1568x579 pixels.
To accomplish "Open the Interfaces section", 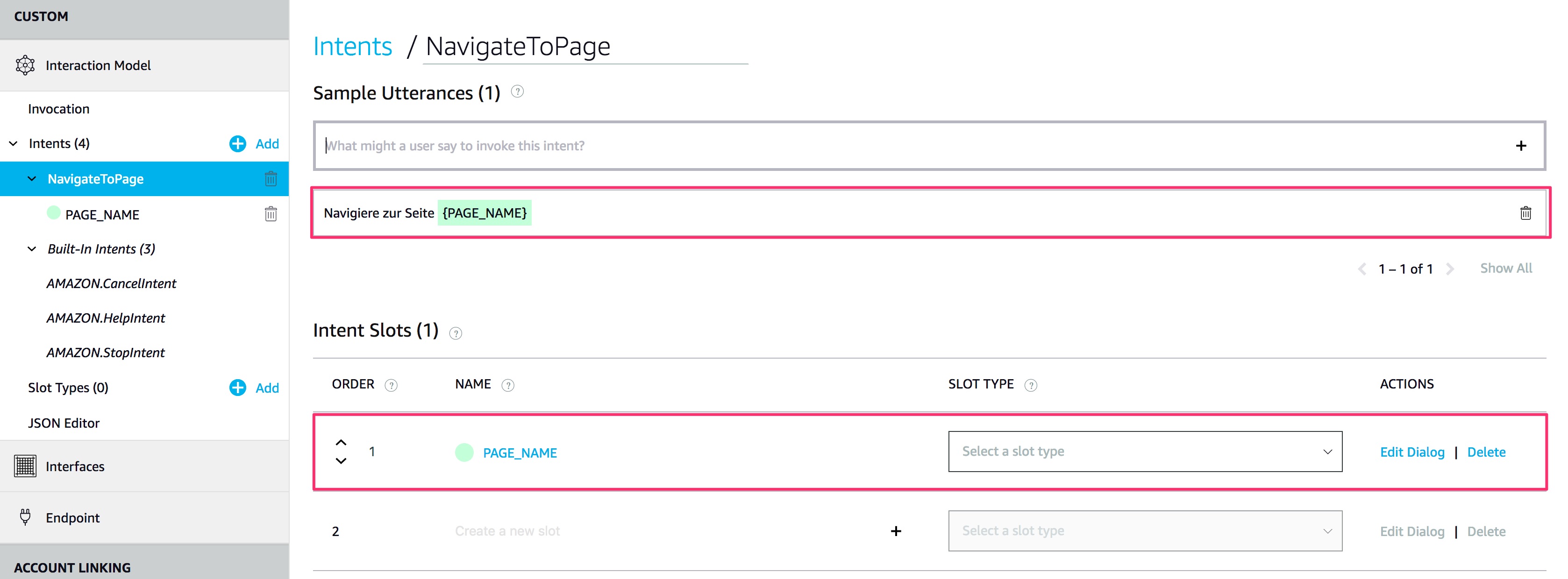I will (x=74, y=466).
